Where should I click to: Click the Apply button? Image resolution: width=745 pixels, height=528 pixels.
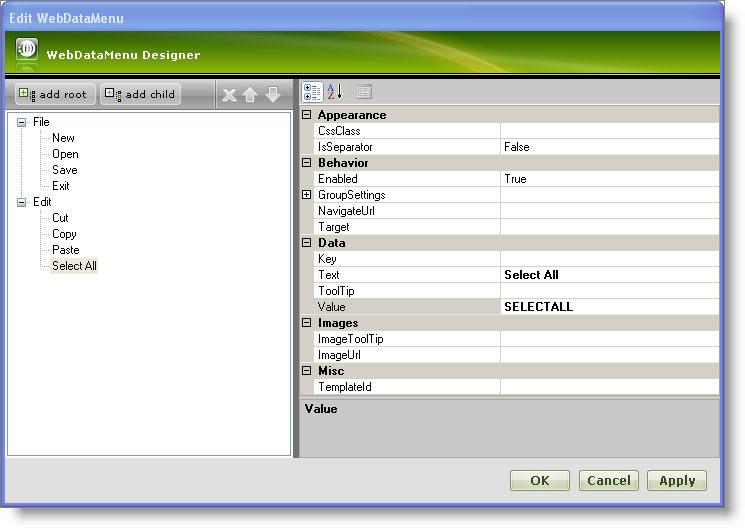[x=677, y=481]
